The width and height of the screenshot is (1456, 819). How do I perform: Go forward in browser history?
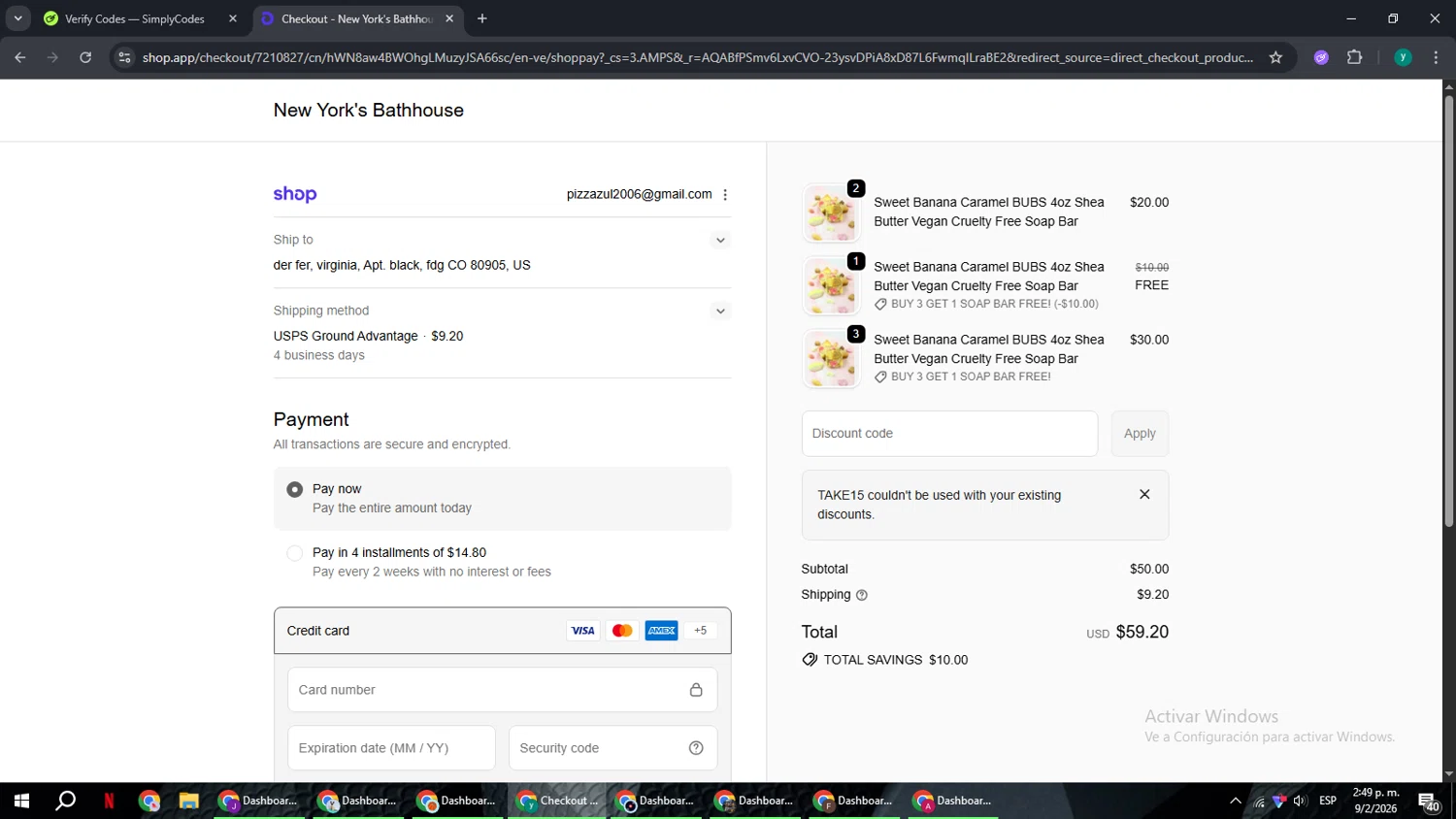53,57
